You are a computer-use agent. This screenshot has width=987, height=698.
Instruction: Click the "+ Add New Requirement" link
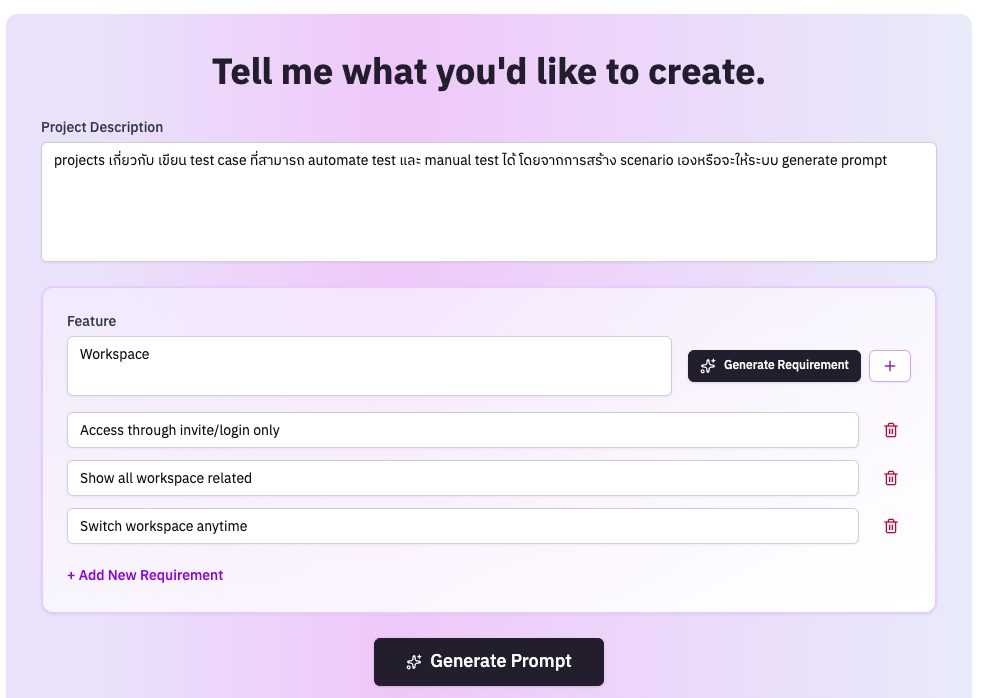145,575
